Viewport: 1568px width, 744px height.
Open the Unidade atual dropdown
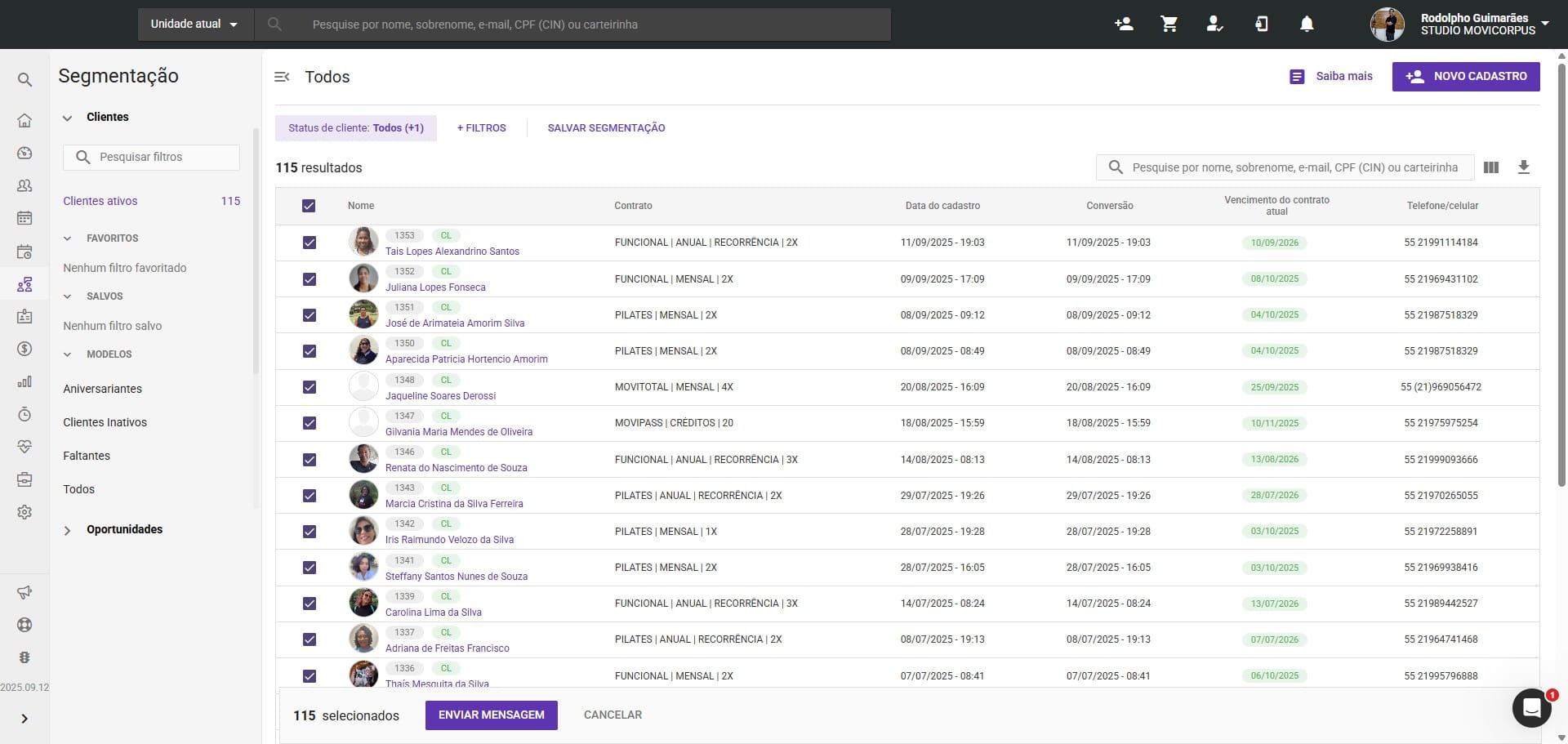(194, 25)
